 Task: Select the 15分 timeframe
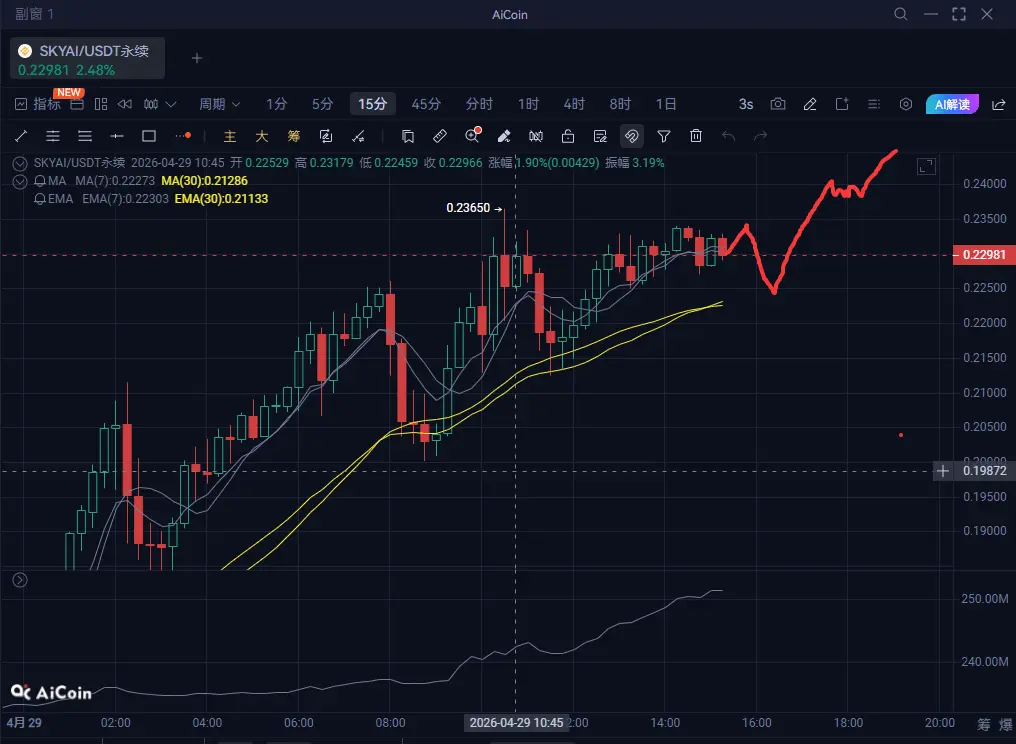click(x=373, y=104)
